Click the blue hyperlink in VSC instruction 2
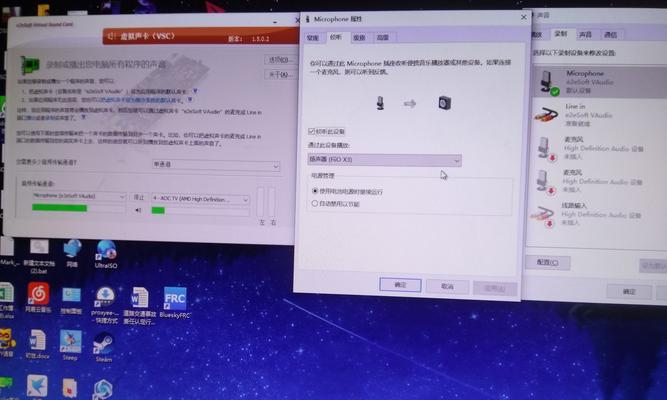Viewport: 667px width, 400px height. pyautogui.click(x=141, y=100)
